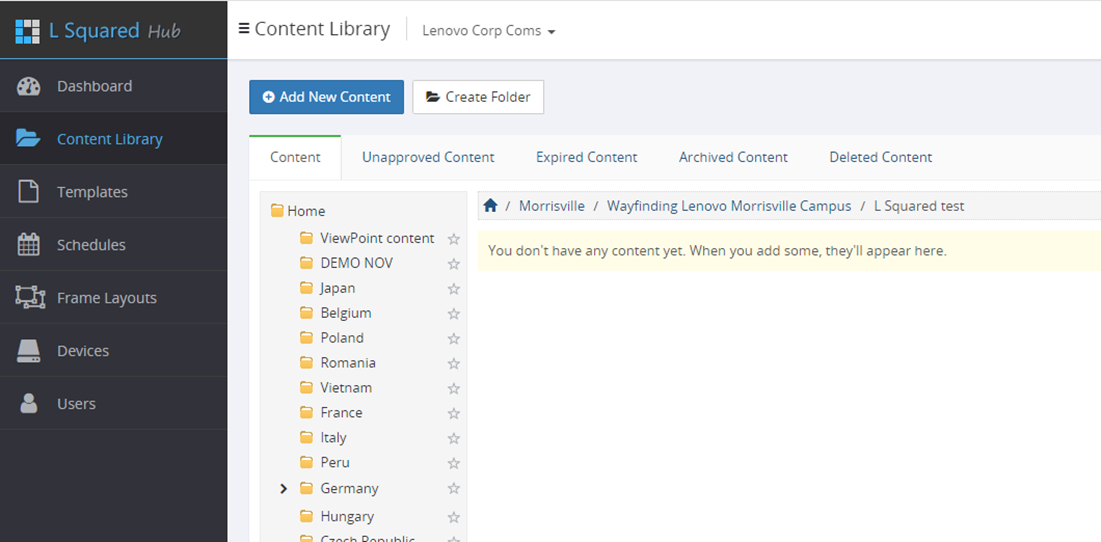
Task: Click the Home folder icon in tree
Action: (277, 211)
